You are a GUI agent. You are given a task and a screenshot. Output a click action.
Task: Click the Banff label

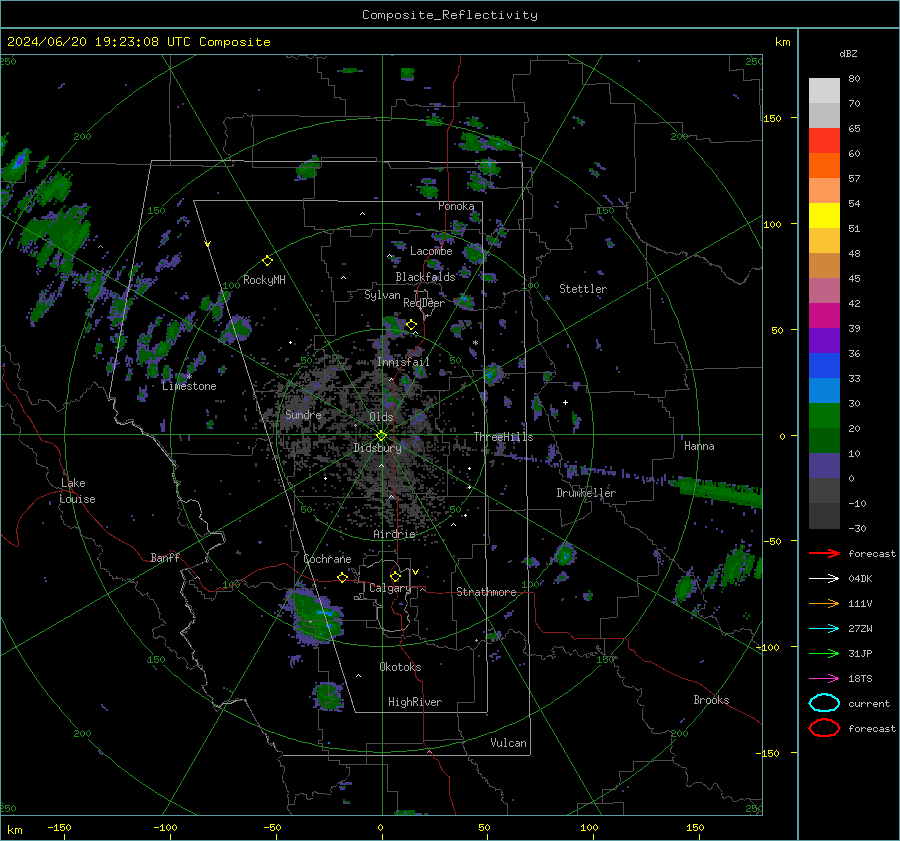tap(165, 557)
